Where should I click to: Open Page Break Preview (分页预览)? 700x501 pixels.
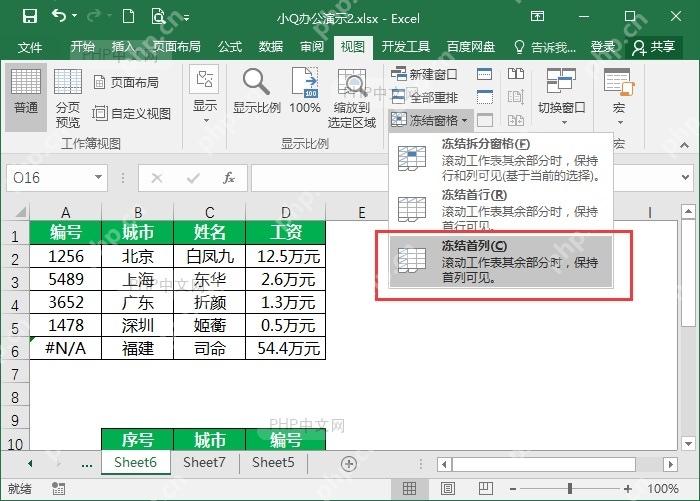[x=67, y=98]
